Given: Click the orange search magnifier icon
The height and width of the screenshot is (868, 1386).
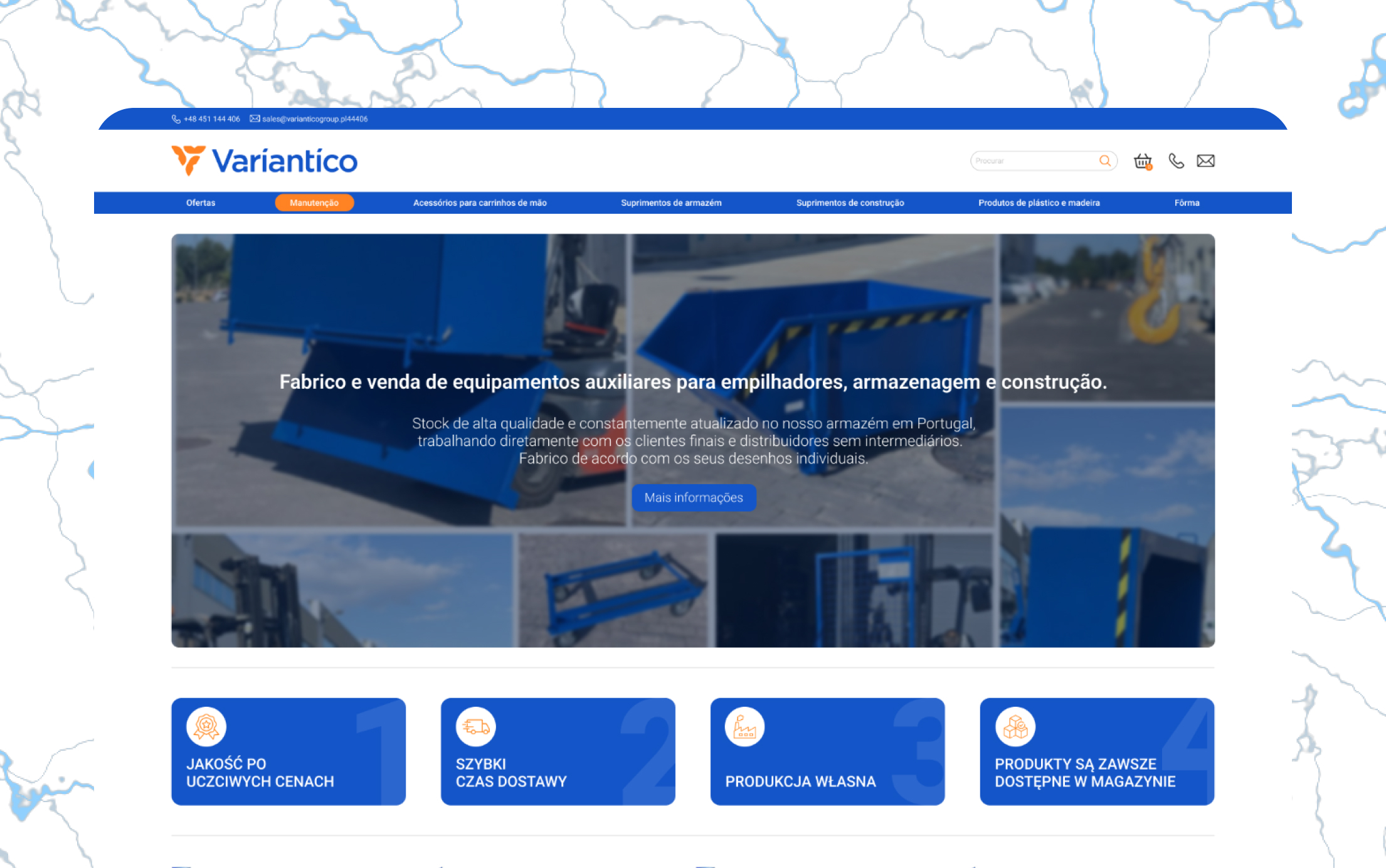Looking at the screenshot, I should coord(1105,161).
